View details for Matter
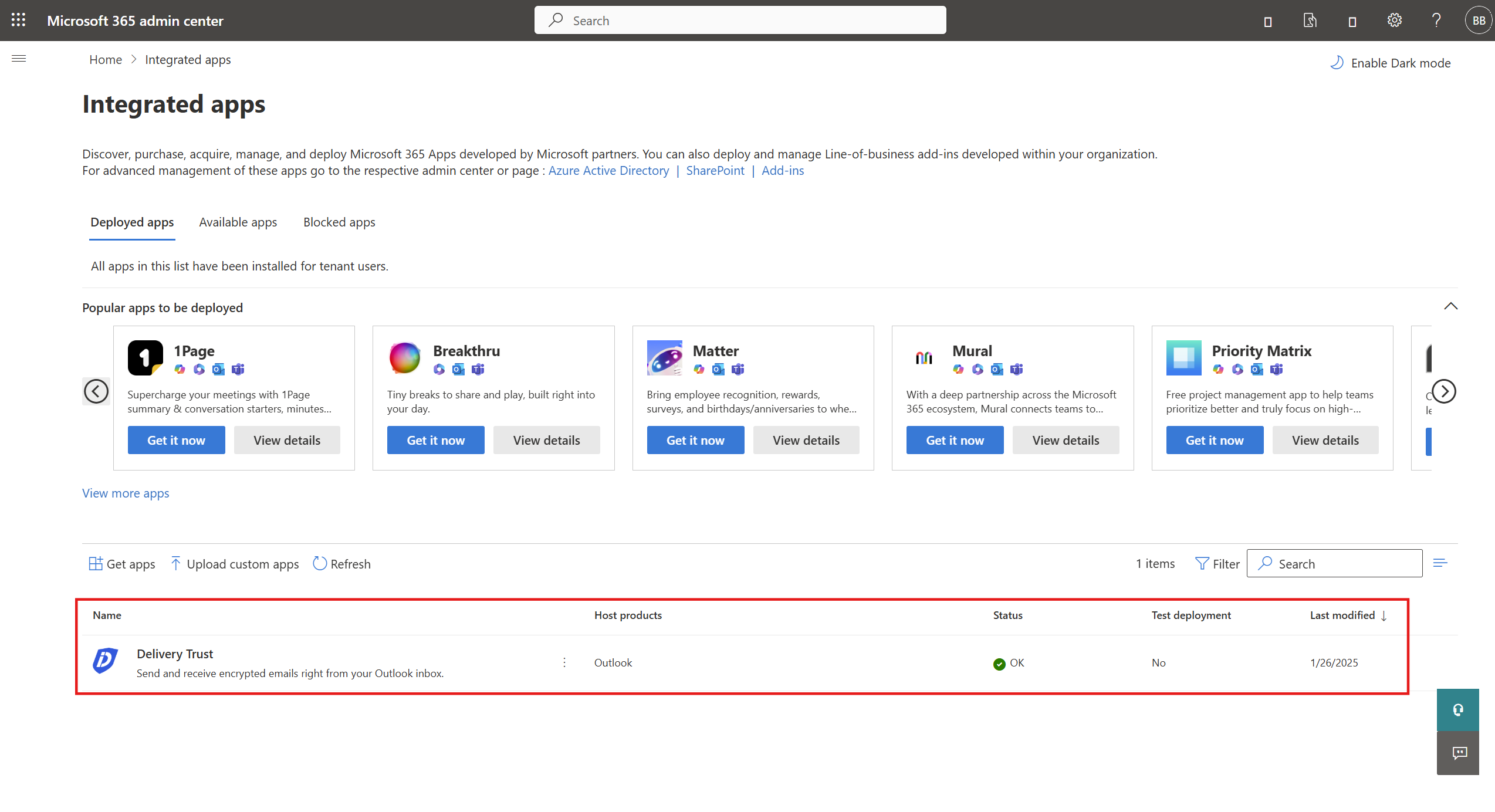The height and width of the screenshot is (812, 1495). [x=806, y=440]
